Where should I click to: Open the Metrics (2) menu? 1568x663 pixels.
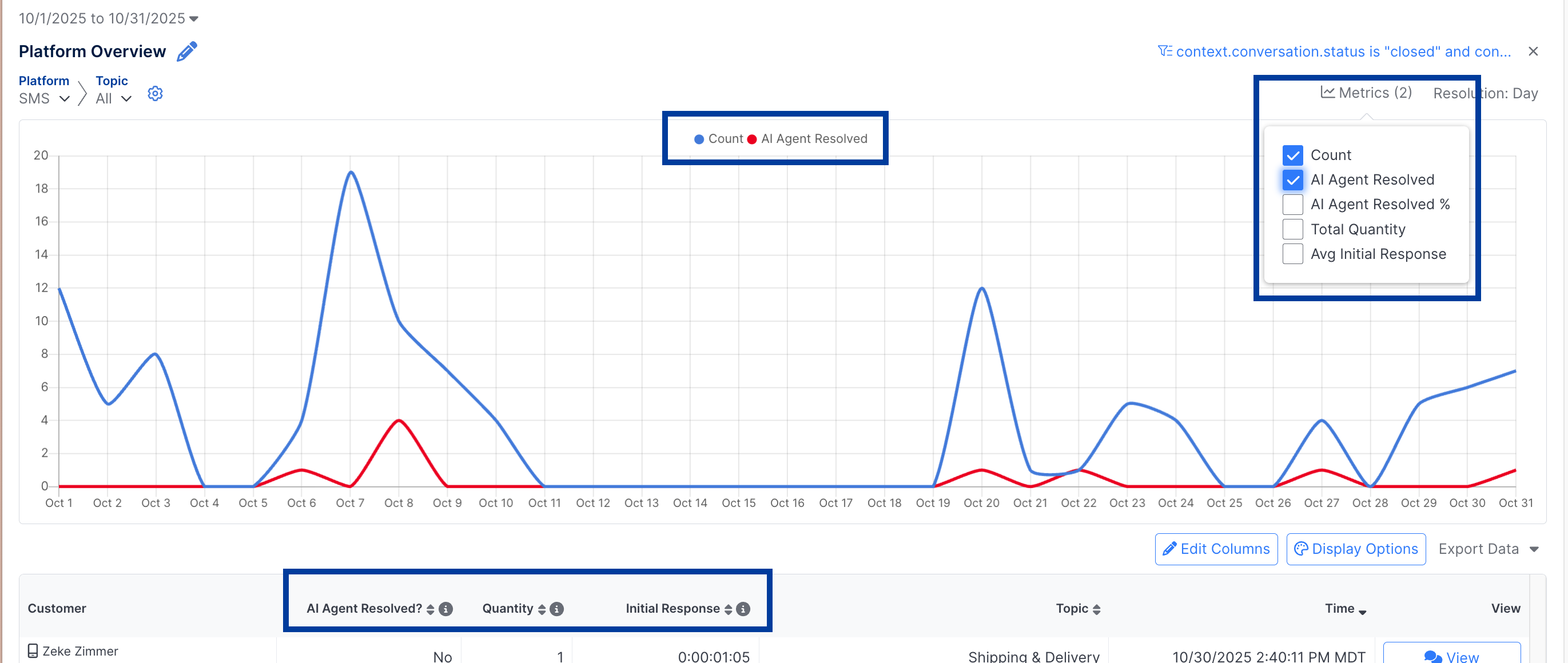coord(1366,93)
